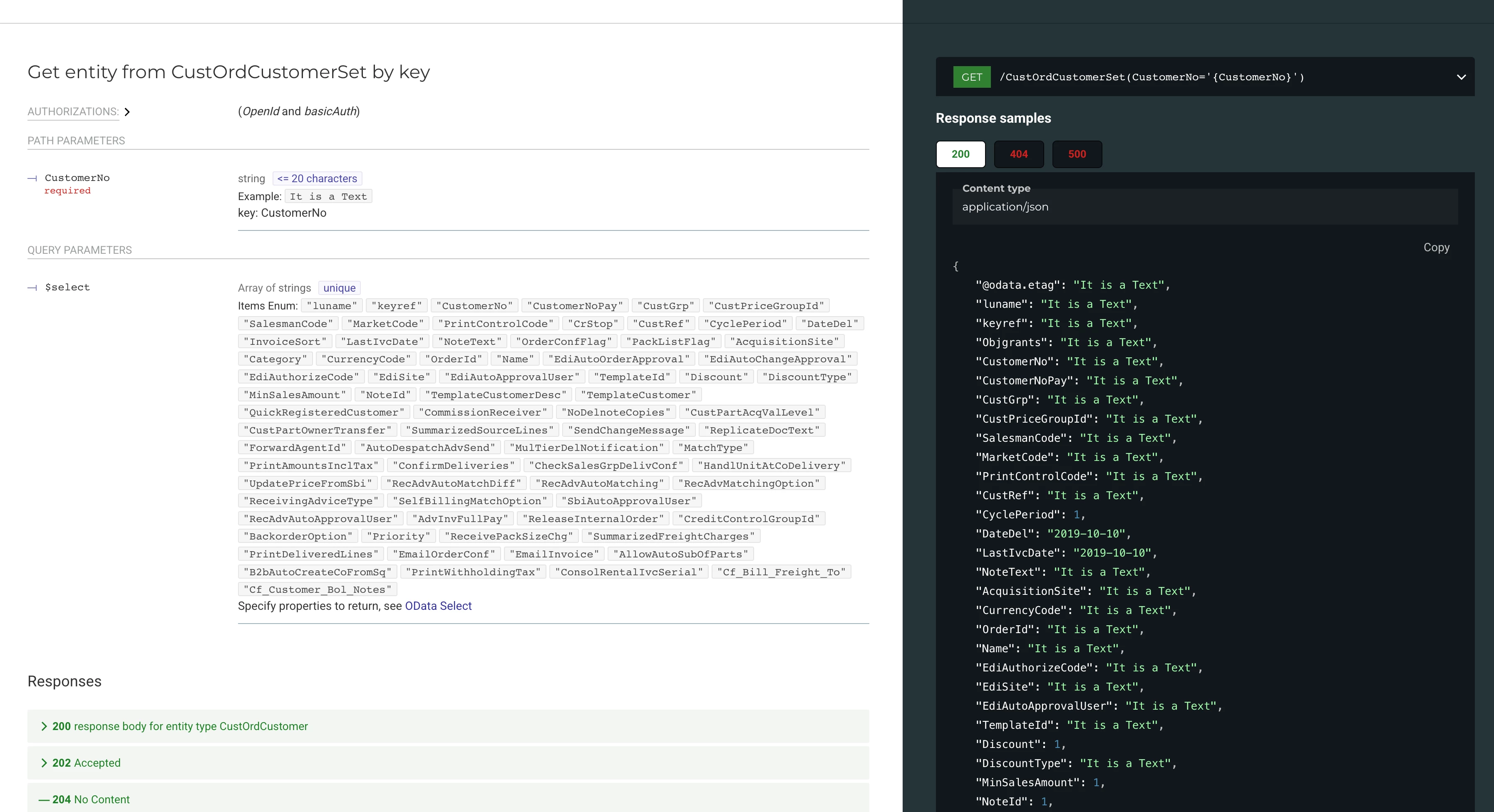1494x812 pixels.
Task: Click the "keyref" enum value
Action: (x=397, y=306)
